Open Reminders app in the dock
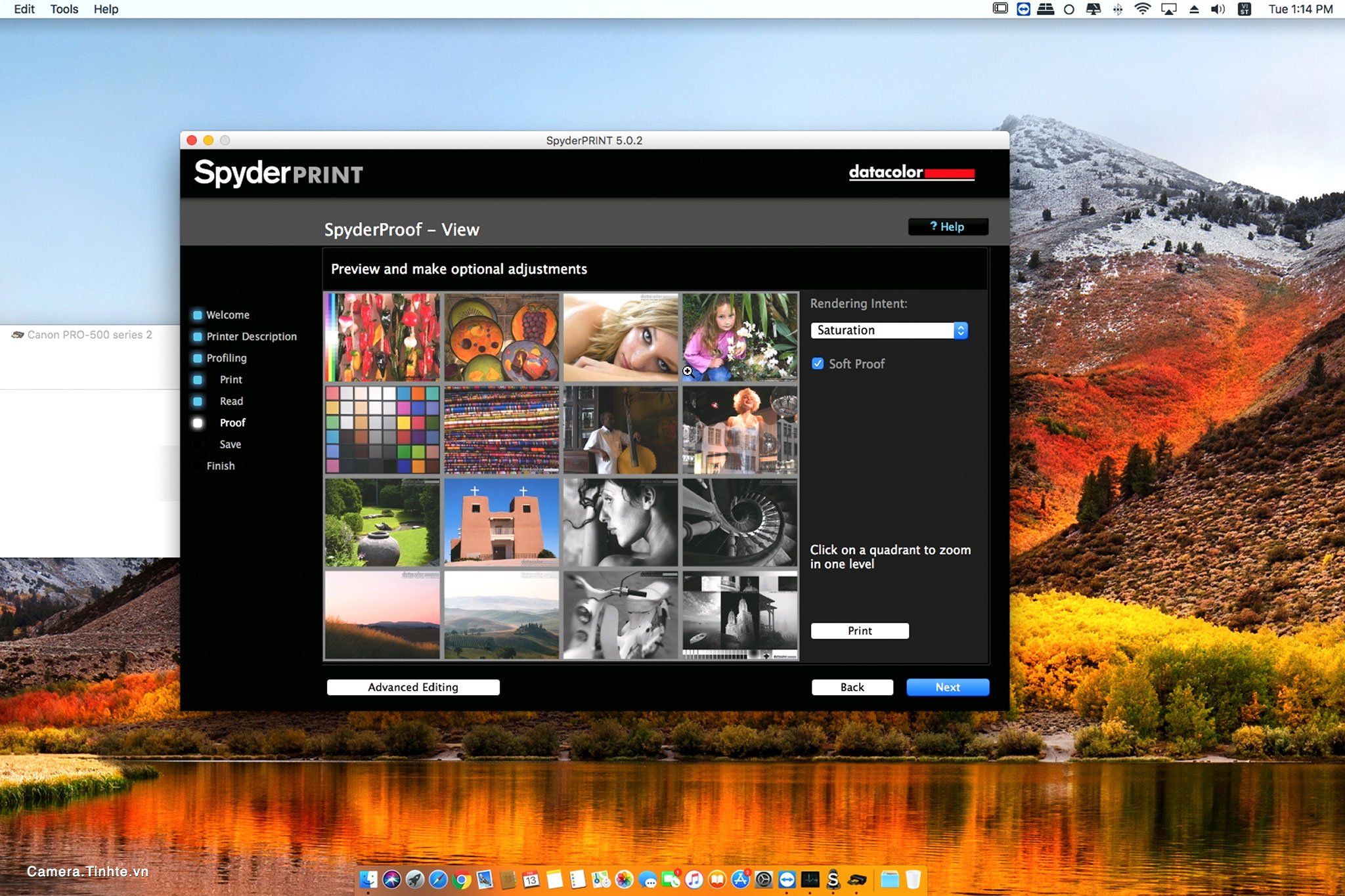This screenshot has height=896, width=1345. point(578,879)
